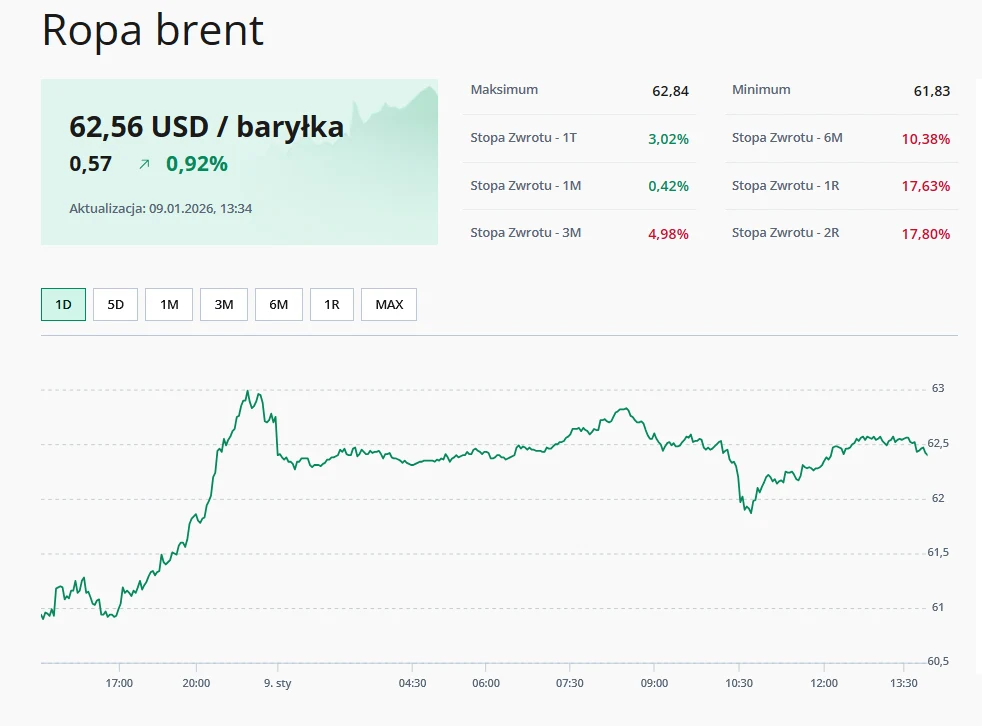This screenshot has height=726, width=982.
Task: Click the Stopa Zwrotu 6M value 10,38%
Action: [925, 139]
